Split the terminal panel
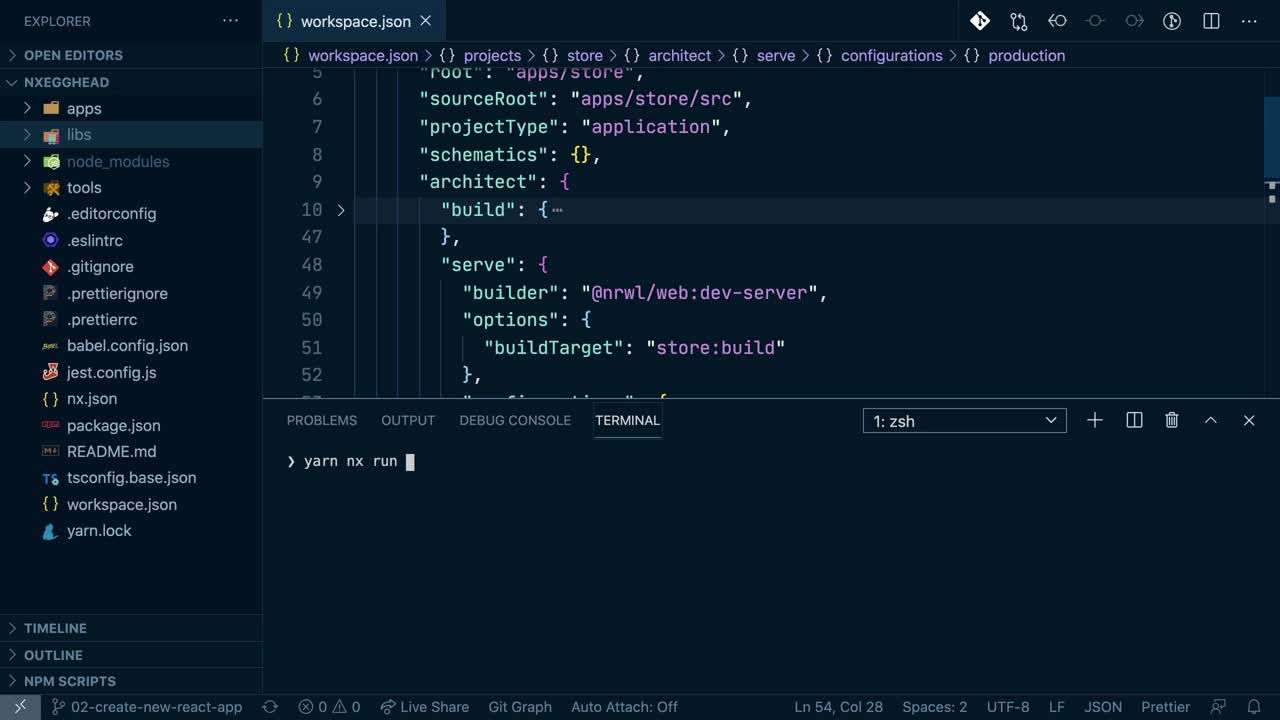Viewport: 1280px width, 720px height. coord(1133,420)
